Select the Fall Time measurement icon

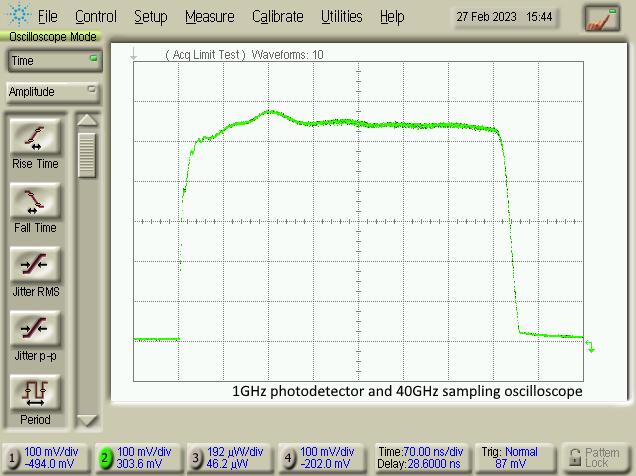35,201
